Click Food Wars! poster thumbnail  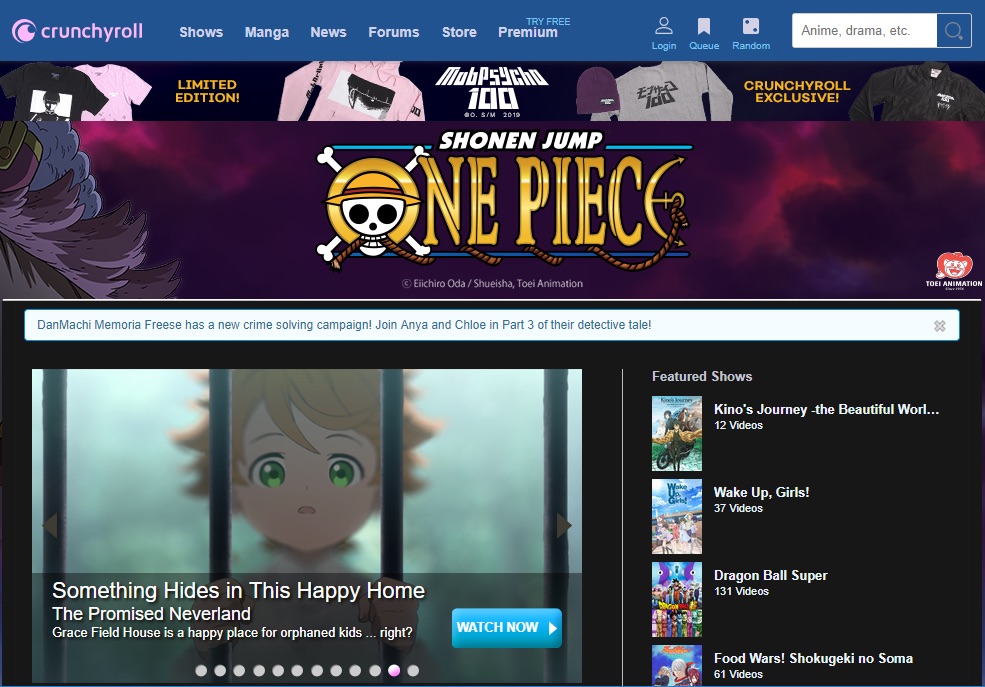677,666
